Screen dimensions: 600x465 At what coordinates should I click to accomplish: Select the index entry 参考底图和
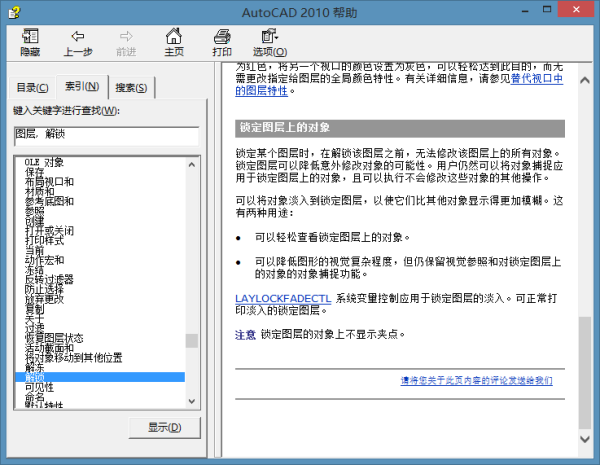(49, 201)
